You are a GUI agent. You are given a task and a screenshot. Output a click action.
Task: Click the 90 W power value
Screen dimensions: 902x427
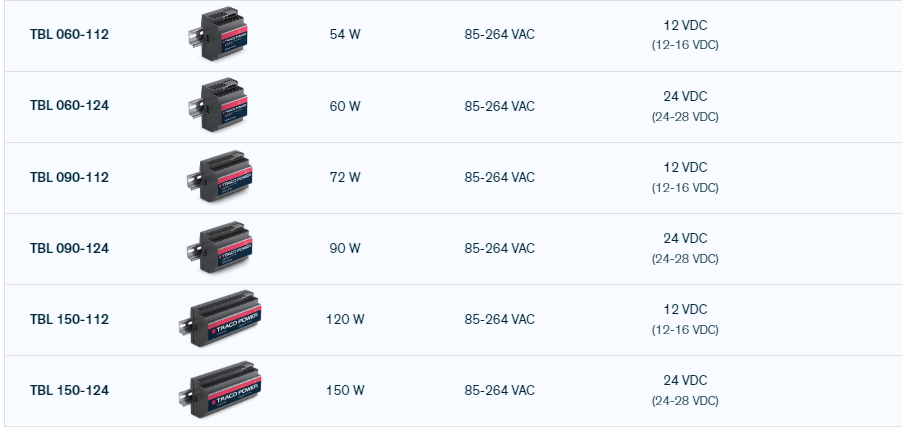(344, 248)
